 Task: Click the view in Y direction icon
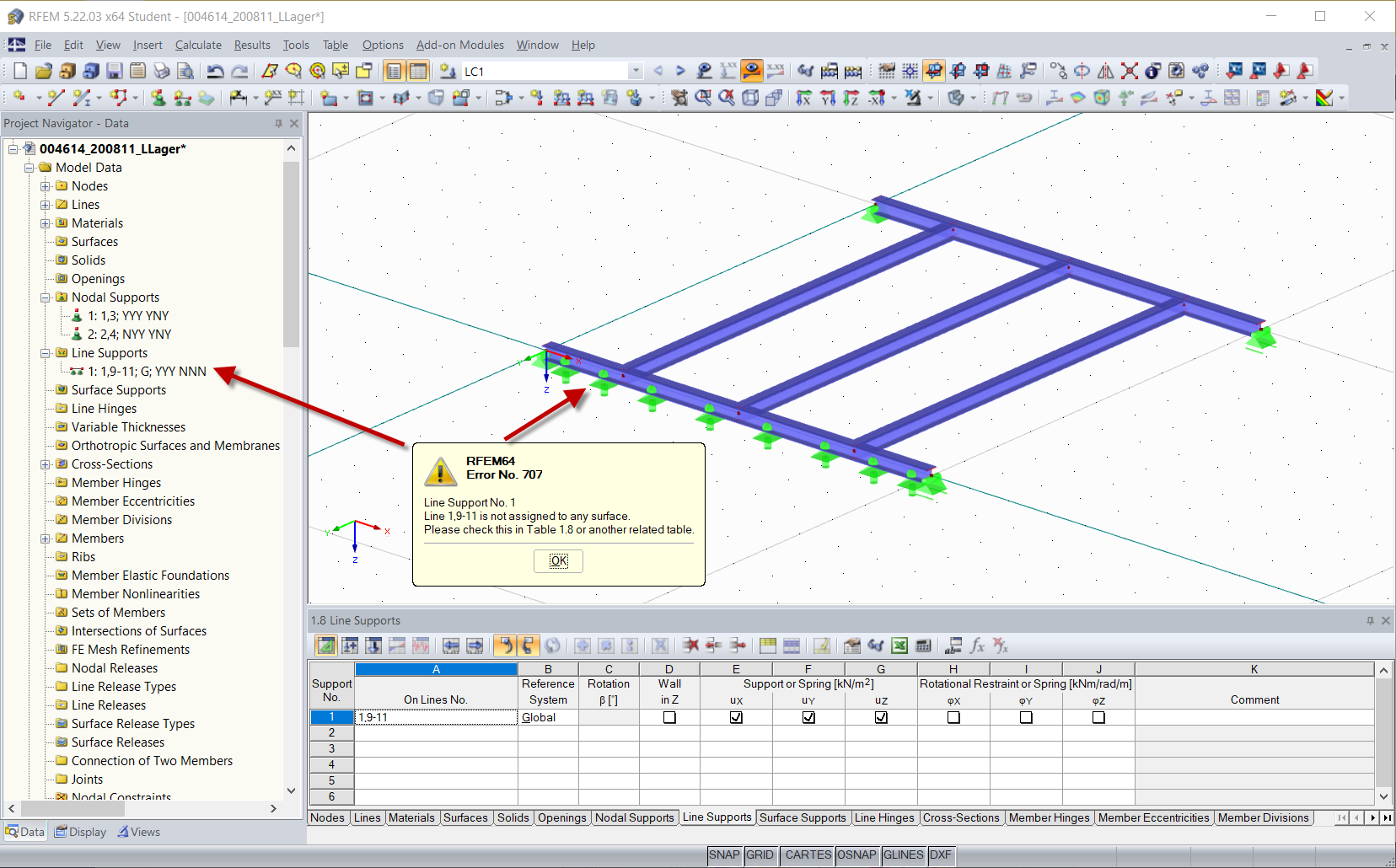[x=828, y=98]
